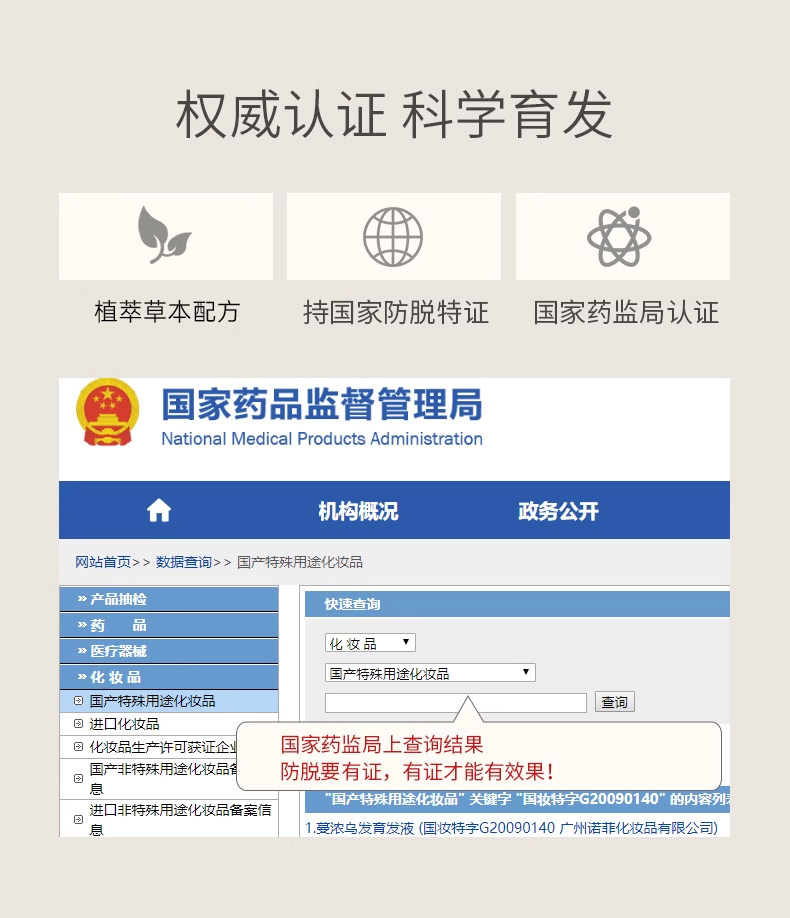Go to 网站首页 in the breadcrumb

pyautogui.click(x=102, y=562)
